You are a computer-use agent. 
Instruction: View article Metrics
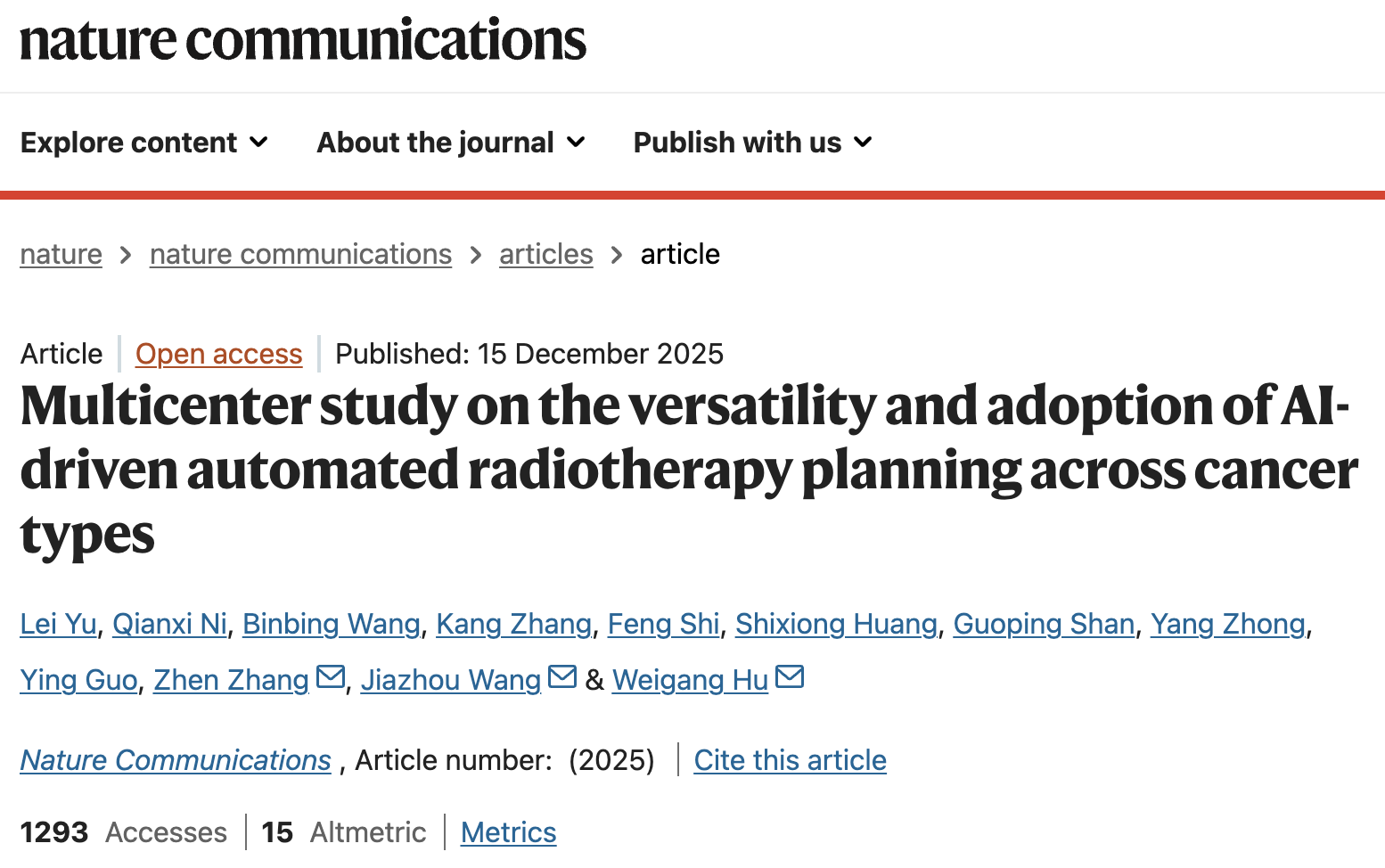[x=508, y=832]
